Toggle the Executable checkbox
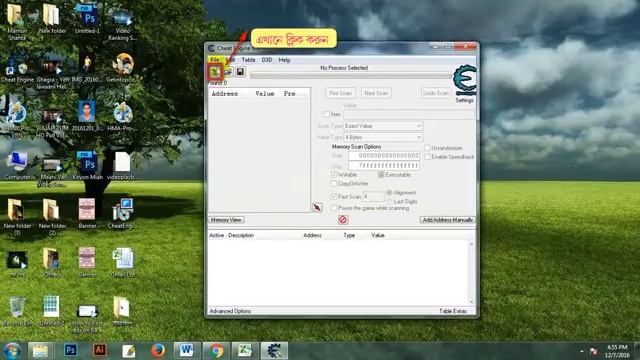This screenshot has width=640, height=360. pos(381,175)
